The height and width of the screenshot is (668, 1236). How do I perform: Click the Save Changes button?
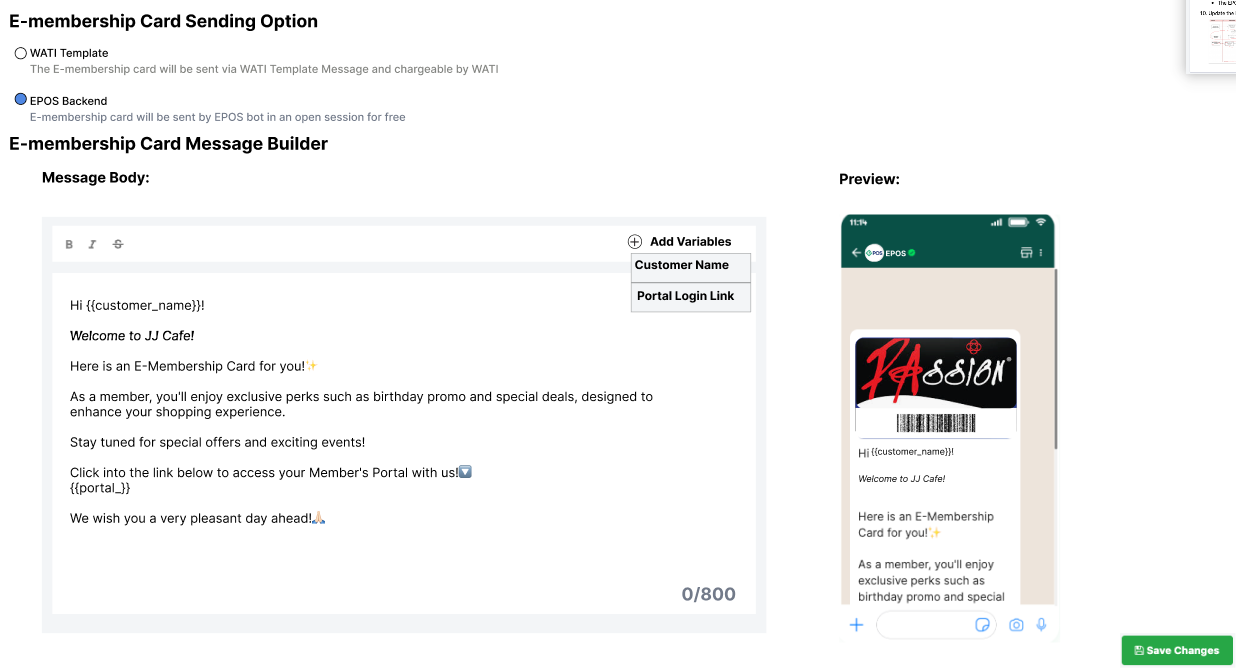pyautogui.click(x=1177, y=650)
